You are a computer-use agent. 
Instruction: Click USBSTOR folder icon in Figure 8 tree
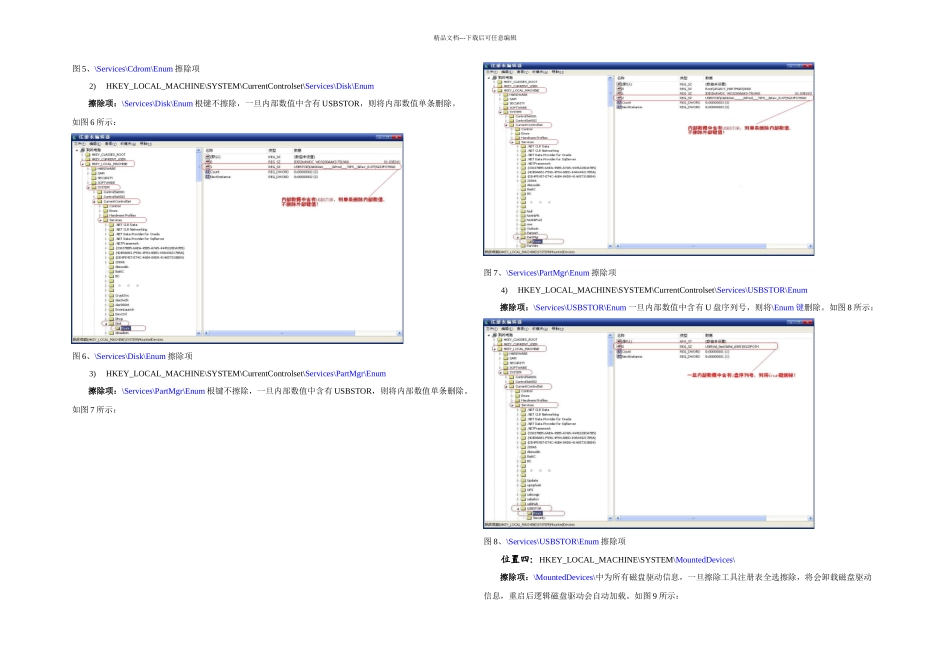pos(523,508)
